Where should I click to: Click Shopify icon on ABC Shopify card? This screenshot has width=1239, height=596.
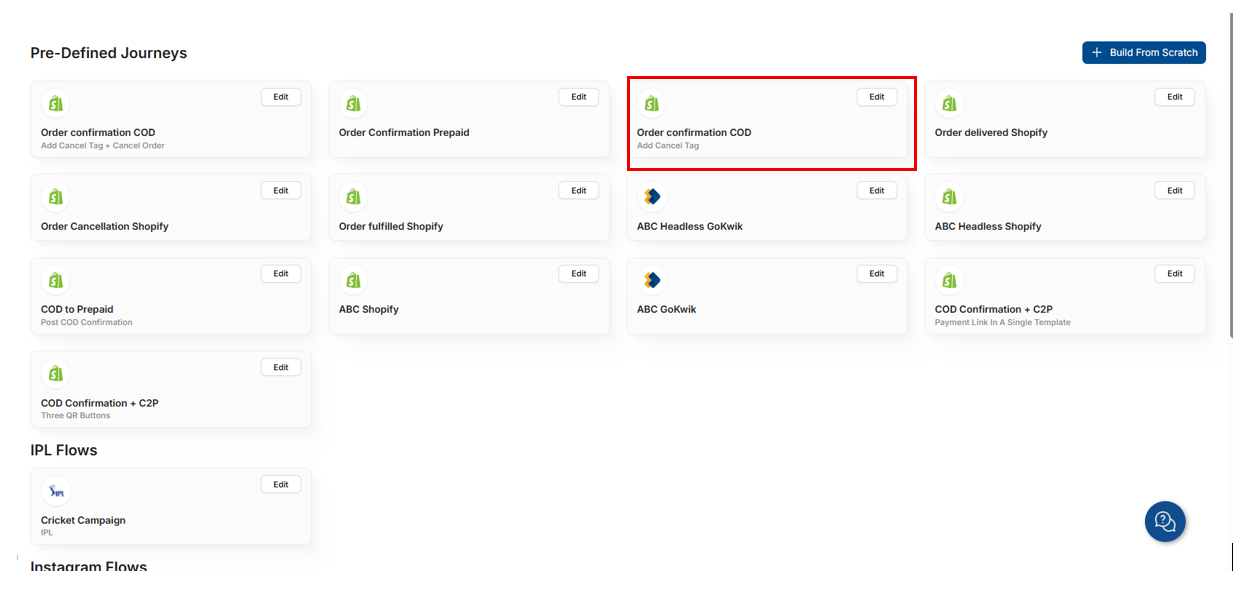pos(353,280)
